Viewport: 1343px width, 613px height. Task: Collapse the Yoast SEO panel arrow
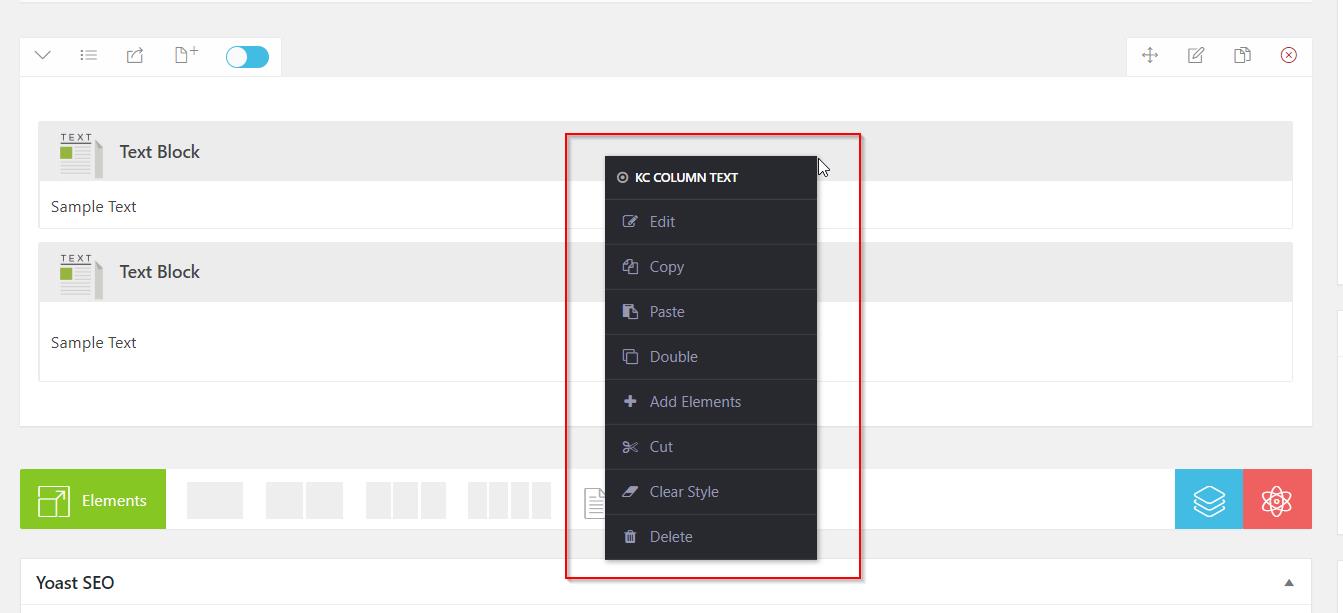[x=1289, y=583]
